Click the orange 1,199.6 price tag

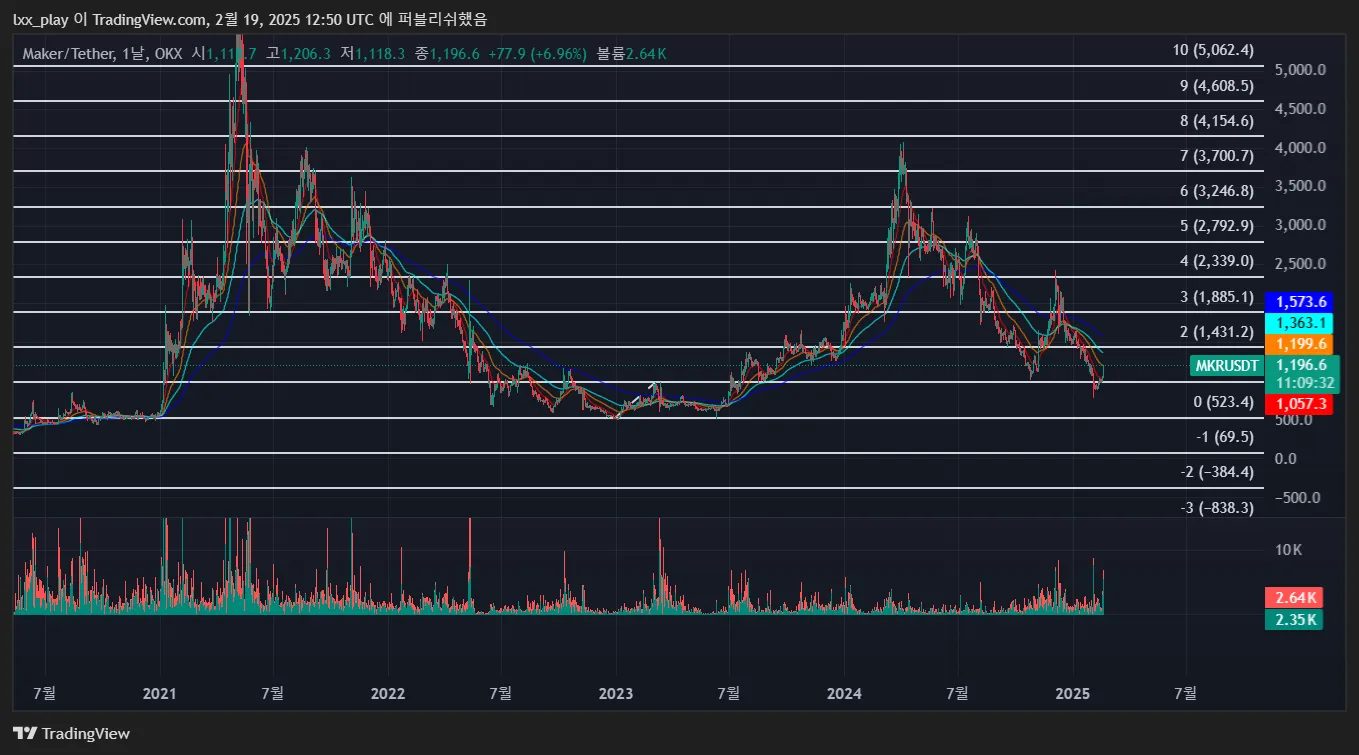(x=1301, y=343)
